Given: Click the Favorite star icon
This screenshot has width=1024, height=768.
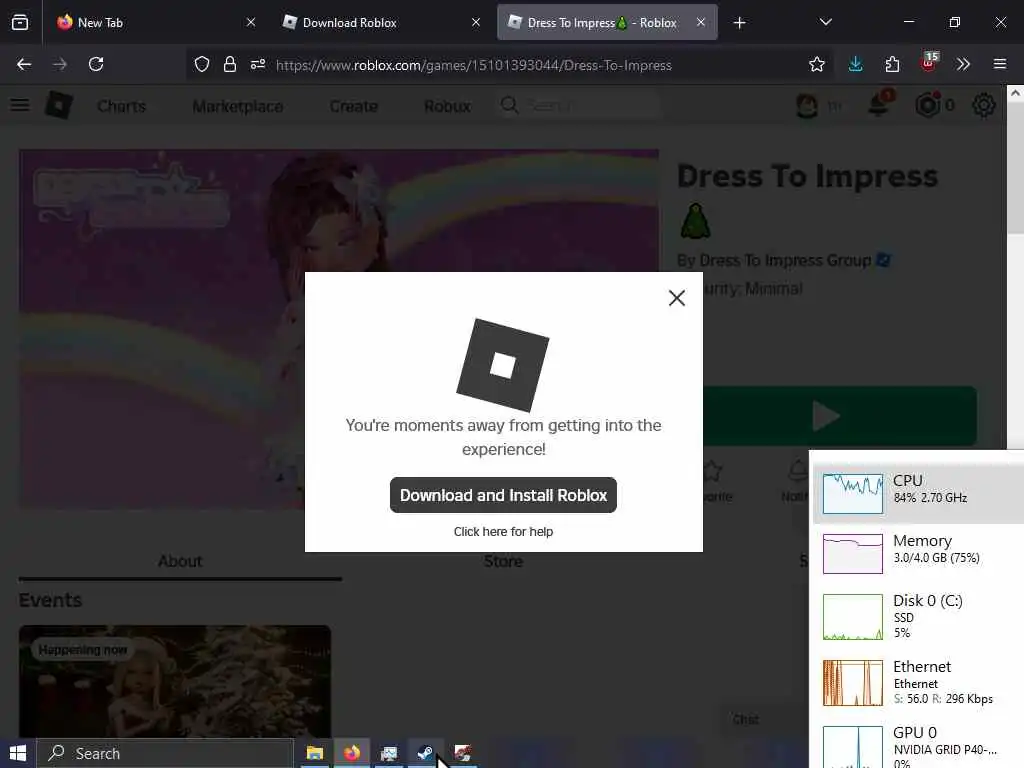Looking at the screenshot, I should point(712,471).
